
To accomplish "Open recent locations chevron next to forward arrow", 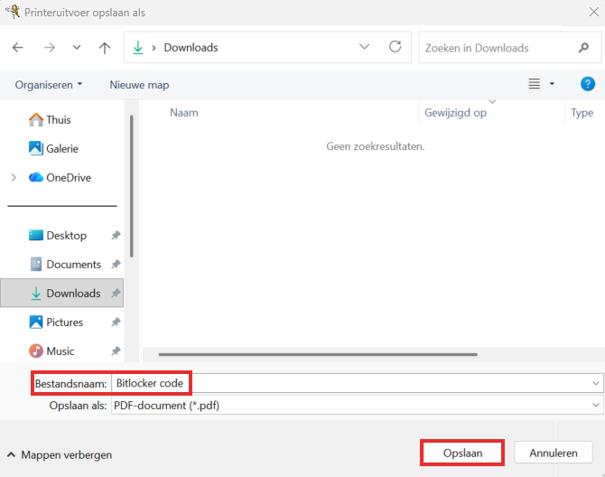I will point(77,47).
